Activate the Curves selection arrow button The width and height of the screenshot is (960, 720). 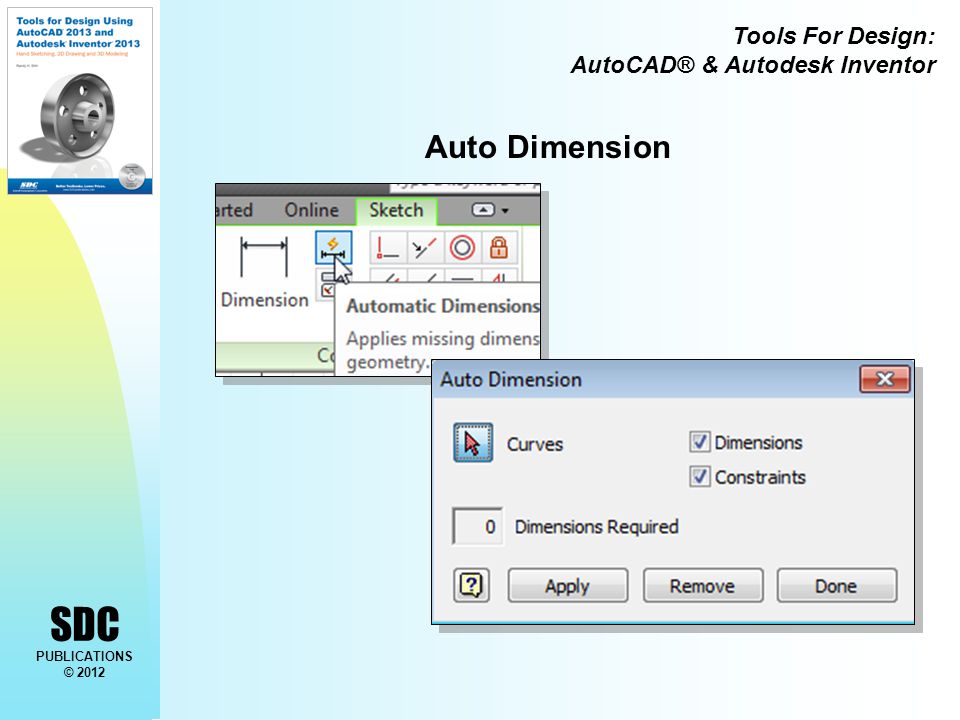pos(473,442)
